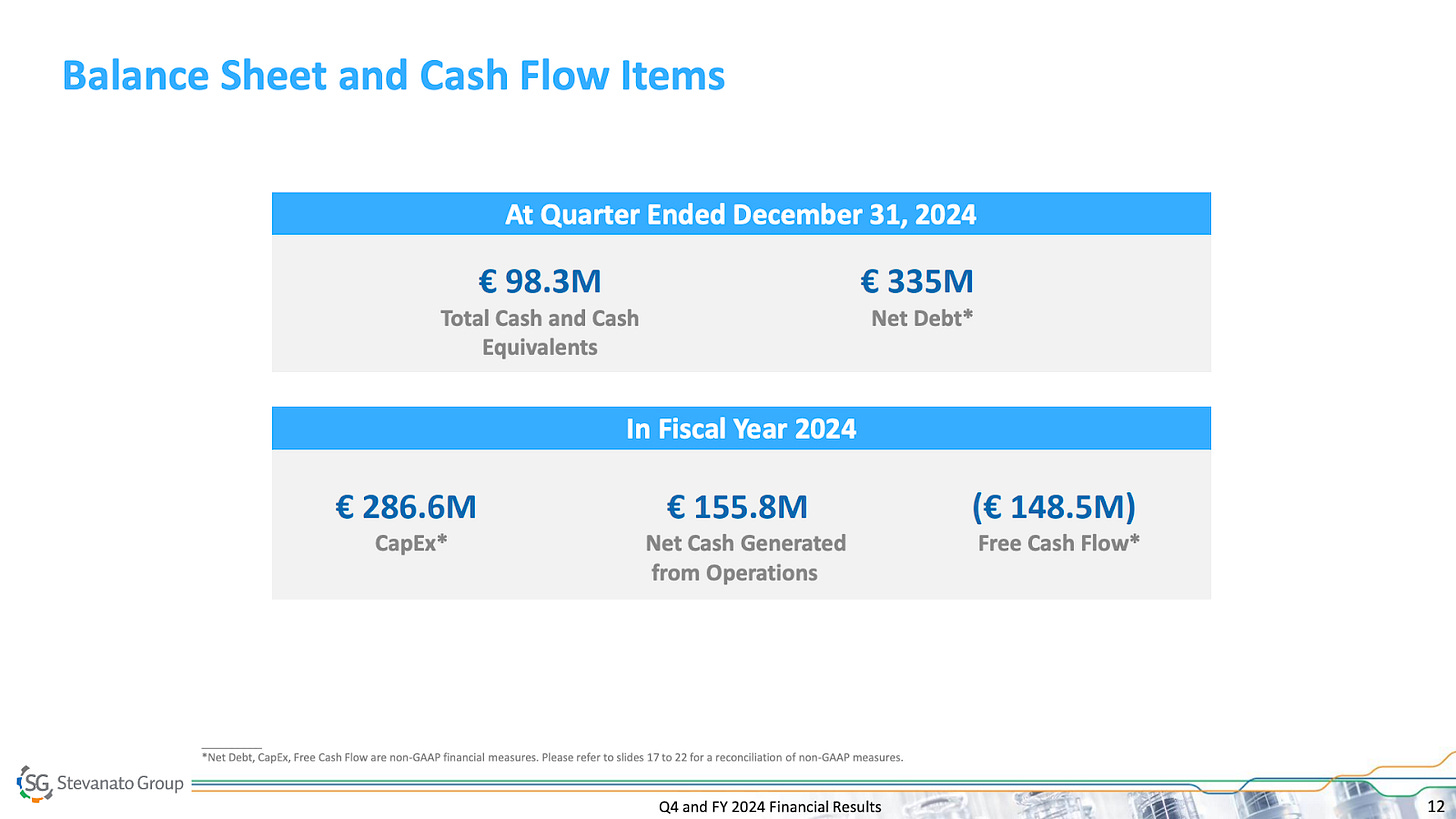This screenshot has height=819, width=1456.
Task: Click the Stevanato Group SG logo icon
Action: coord(35,785)
